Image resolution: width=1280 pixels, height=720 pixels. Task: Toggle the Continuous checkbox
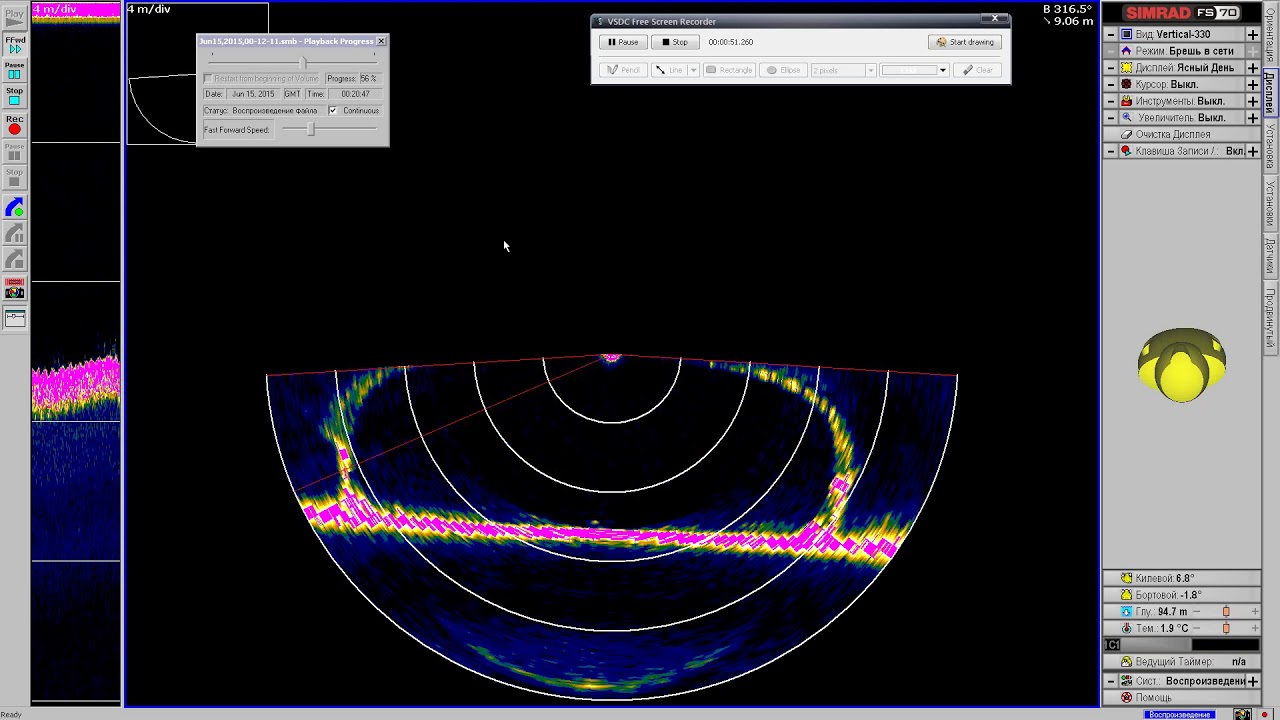[333, 110]
